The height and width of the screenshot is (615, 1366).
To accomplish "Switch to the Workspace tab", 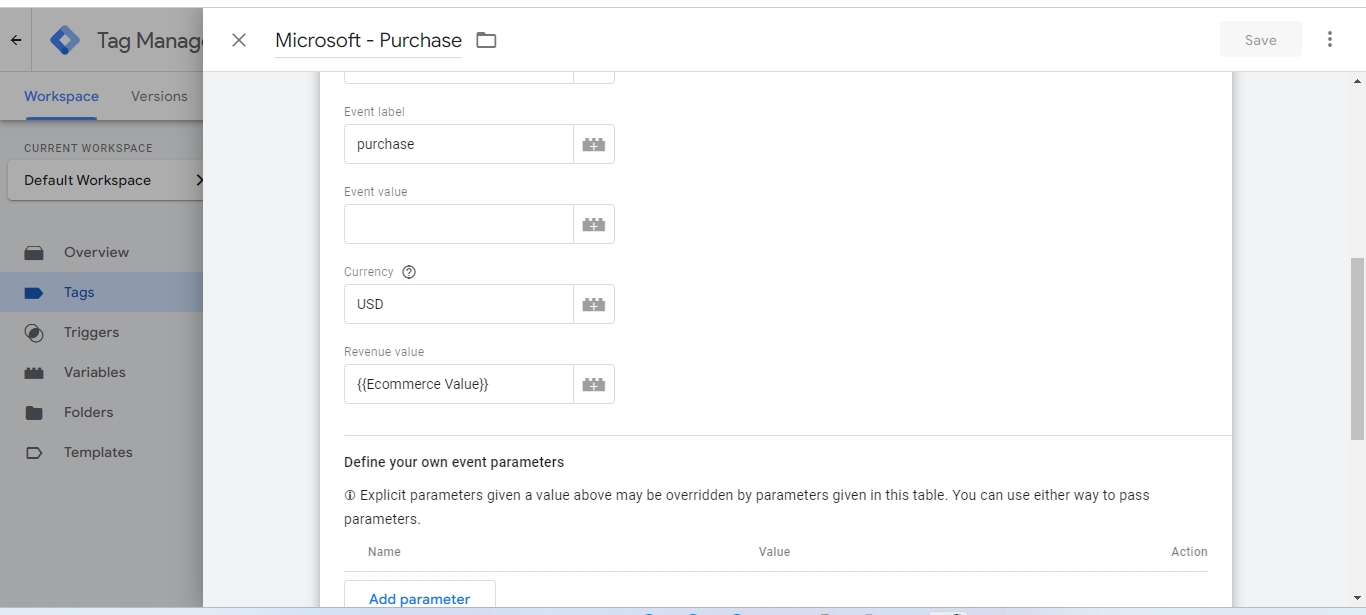I will pos(61,96).
